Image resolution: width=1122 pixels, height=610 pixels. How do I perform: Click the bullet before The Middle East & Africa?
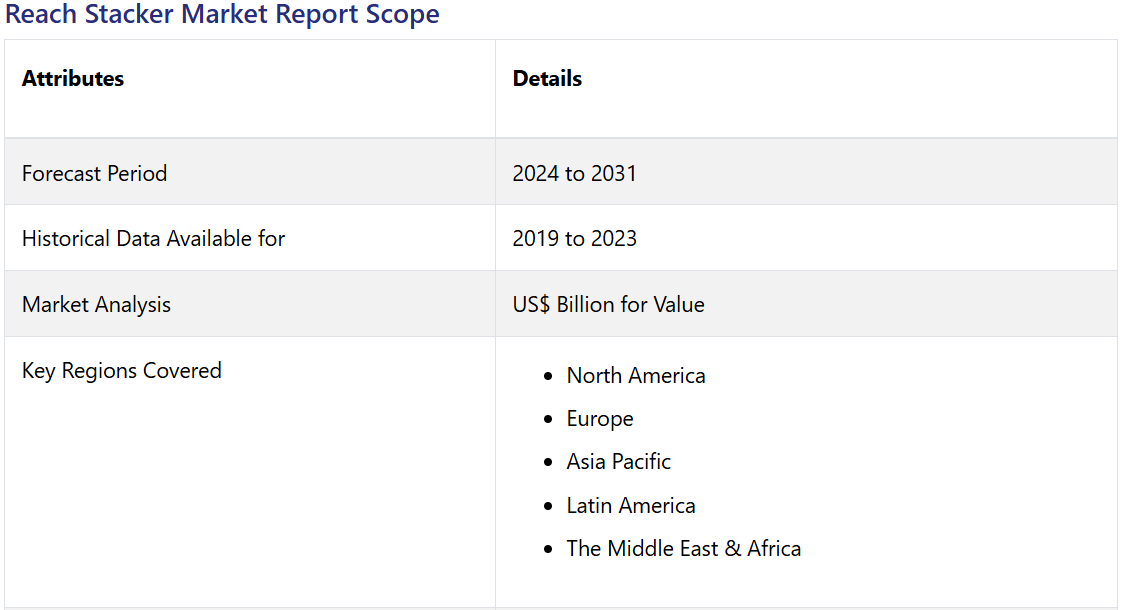(x=547, y=550)
